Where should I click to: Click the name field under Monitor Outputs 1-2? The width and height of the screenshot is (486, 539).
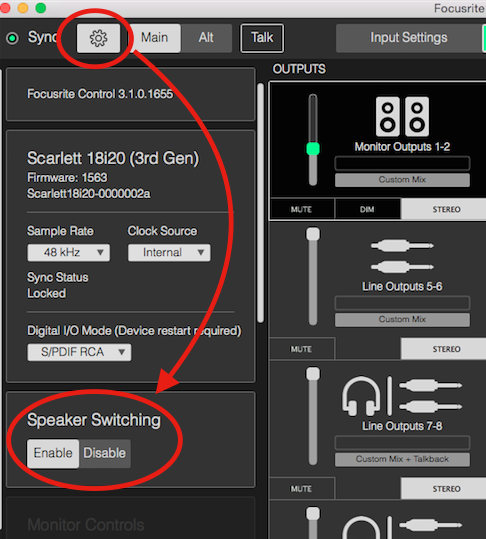tap(402, 163)
